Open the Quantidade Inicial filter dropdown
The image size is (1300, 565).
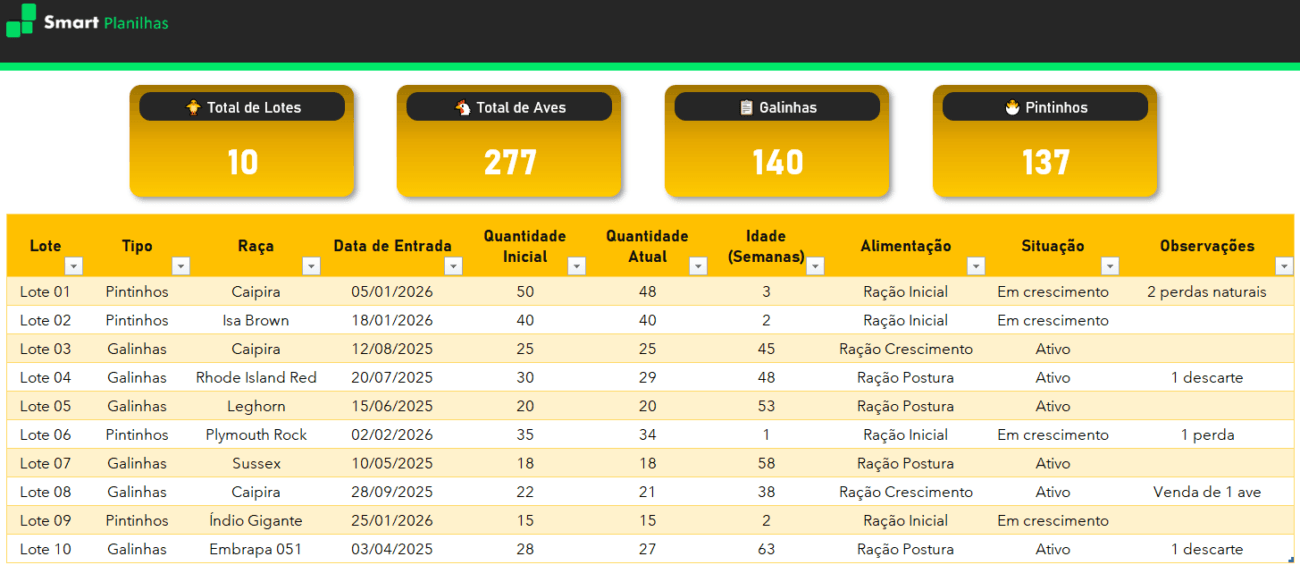[576, 266]
